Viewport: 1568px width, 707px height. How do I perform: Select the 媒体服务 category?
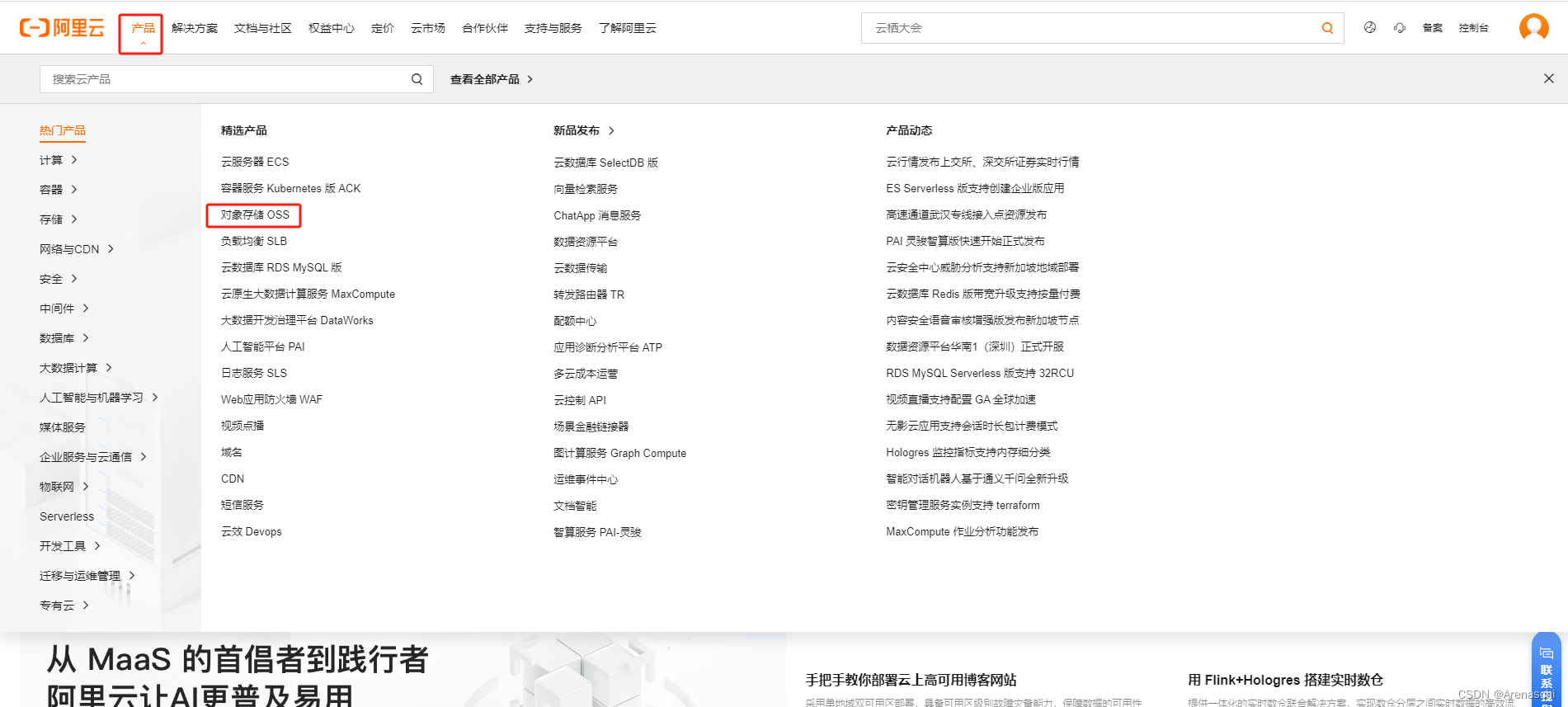[x=63, y=427]
